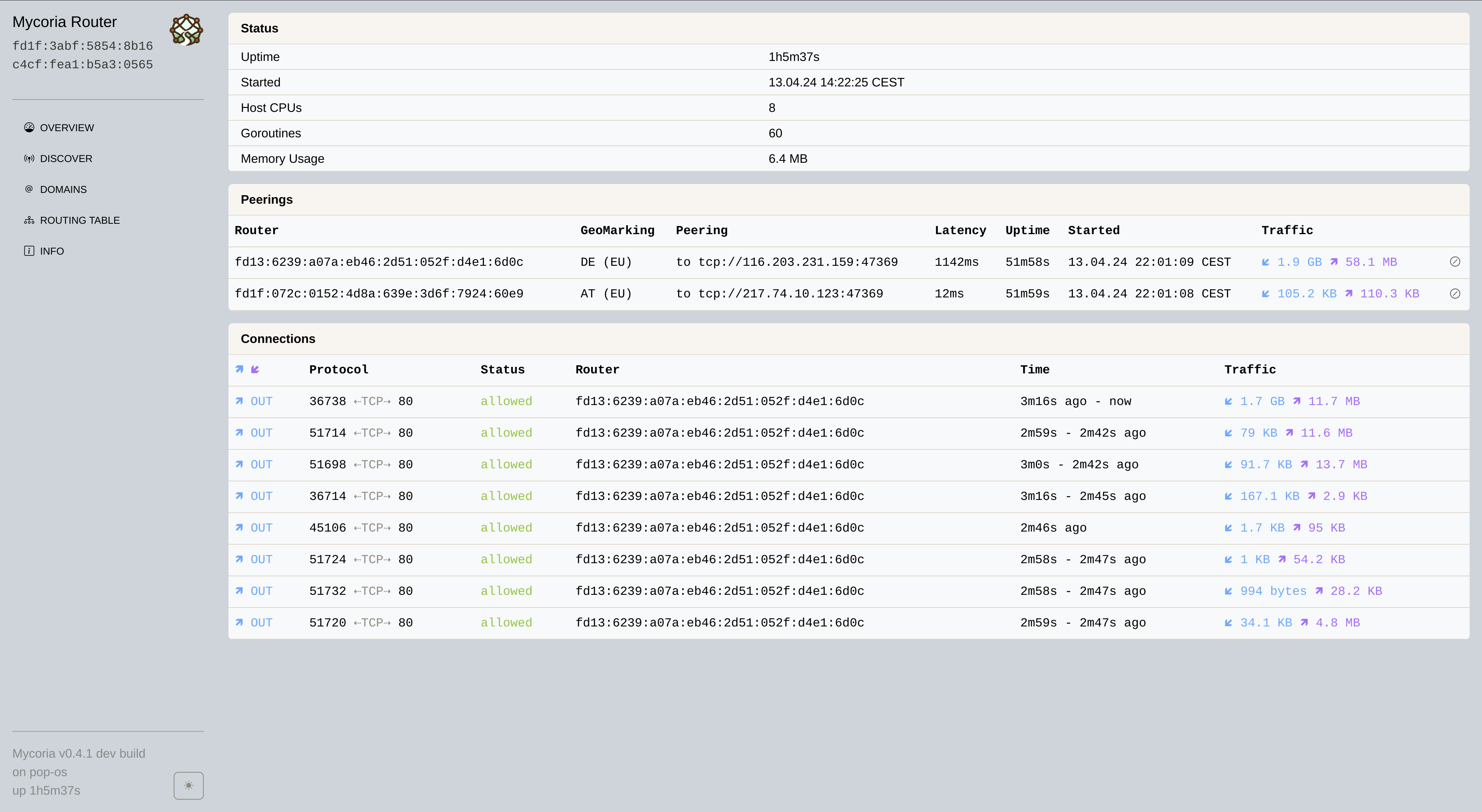Click the Domains at-sign icon
This screenshot has height=812, width=1482.
(x=29, y=189)
